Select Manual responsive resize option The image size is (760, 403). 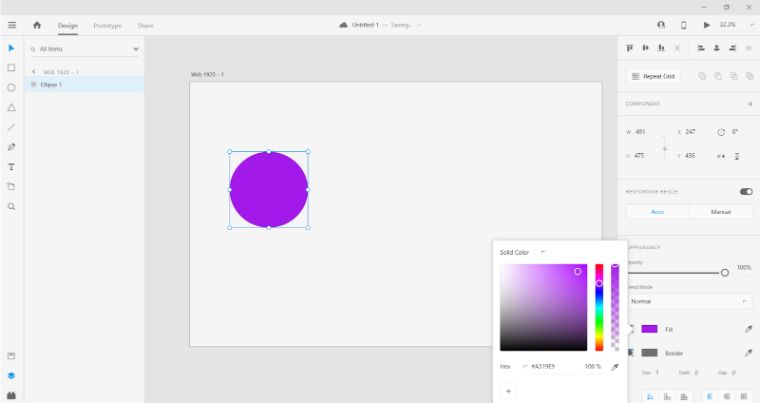[720, 212]
